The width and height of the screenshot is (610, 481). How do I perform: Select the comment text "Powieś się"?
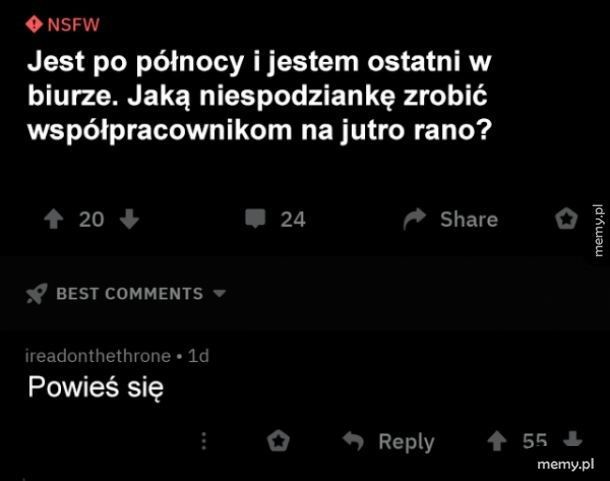coord(96,387)
